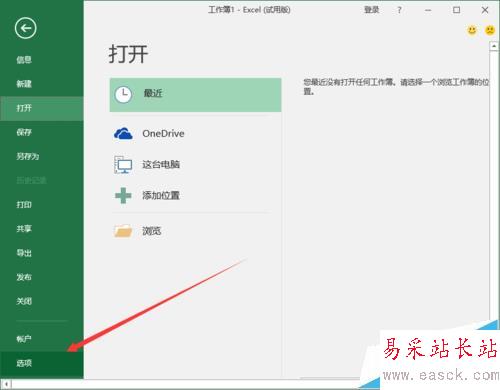Click the 浏览 label
Image resolution: width=500 pixels, height=390 pixels.
(152, 231)
